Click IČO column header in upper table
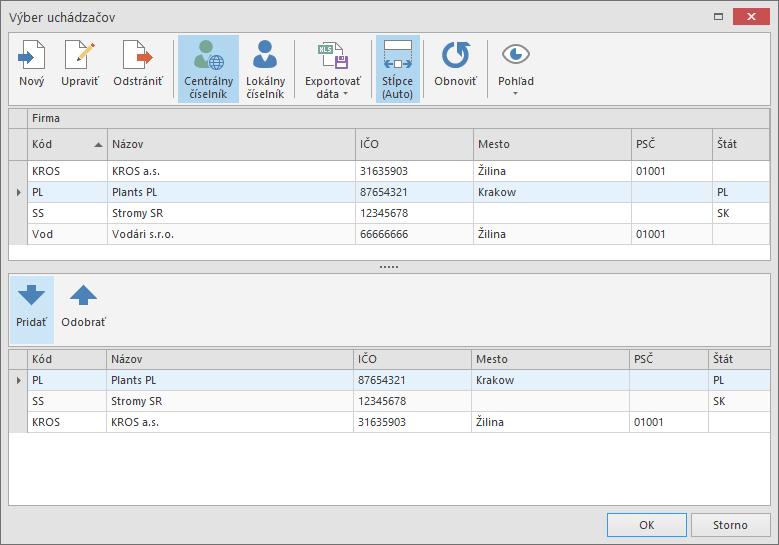Viewport: 779px width, 545px height. pyautogui.click(x=414, y=144)
